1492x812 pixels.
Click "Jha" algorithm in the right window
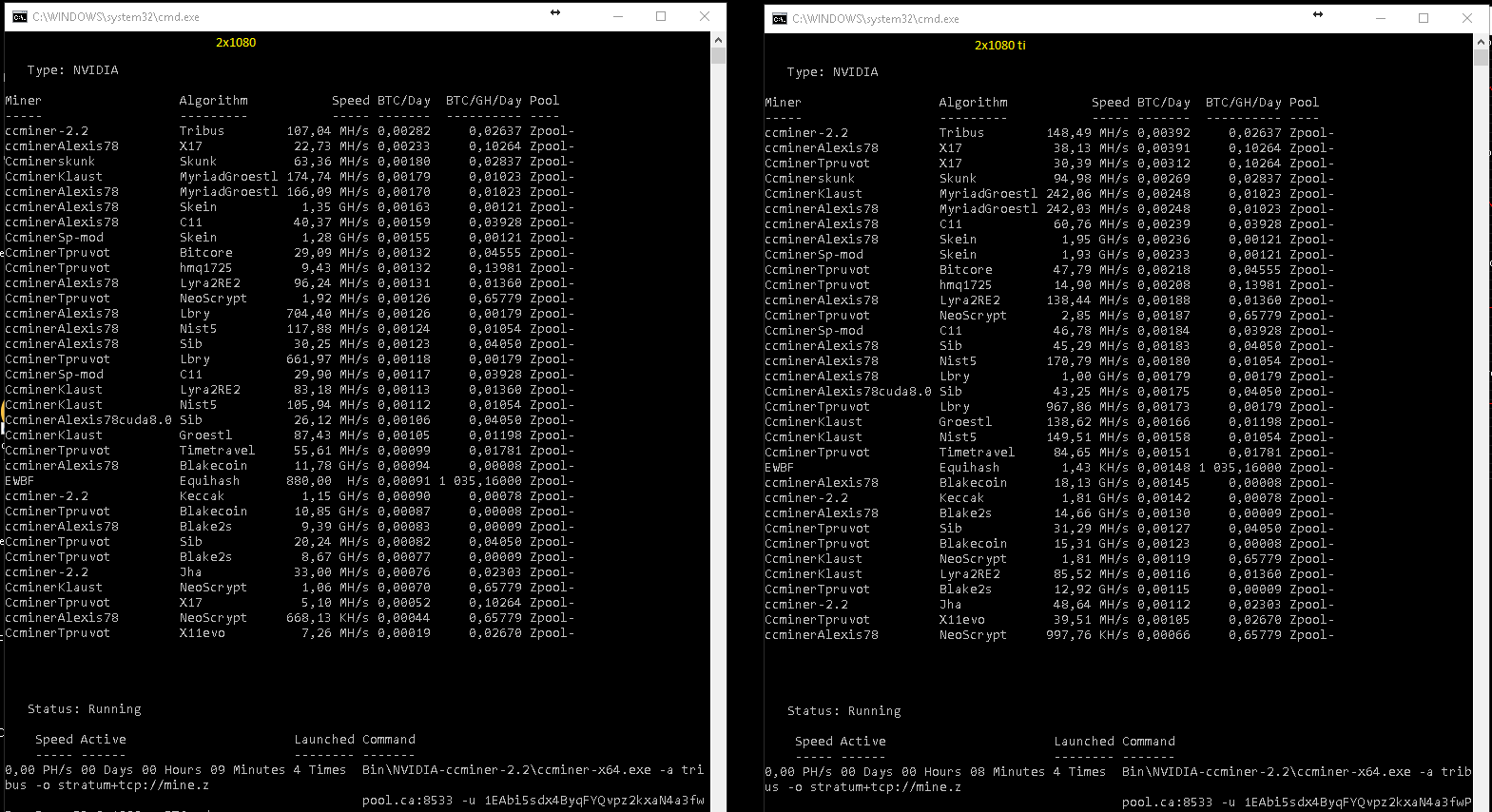click(951, 605)
